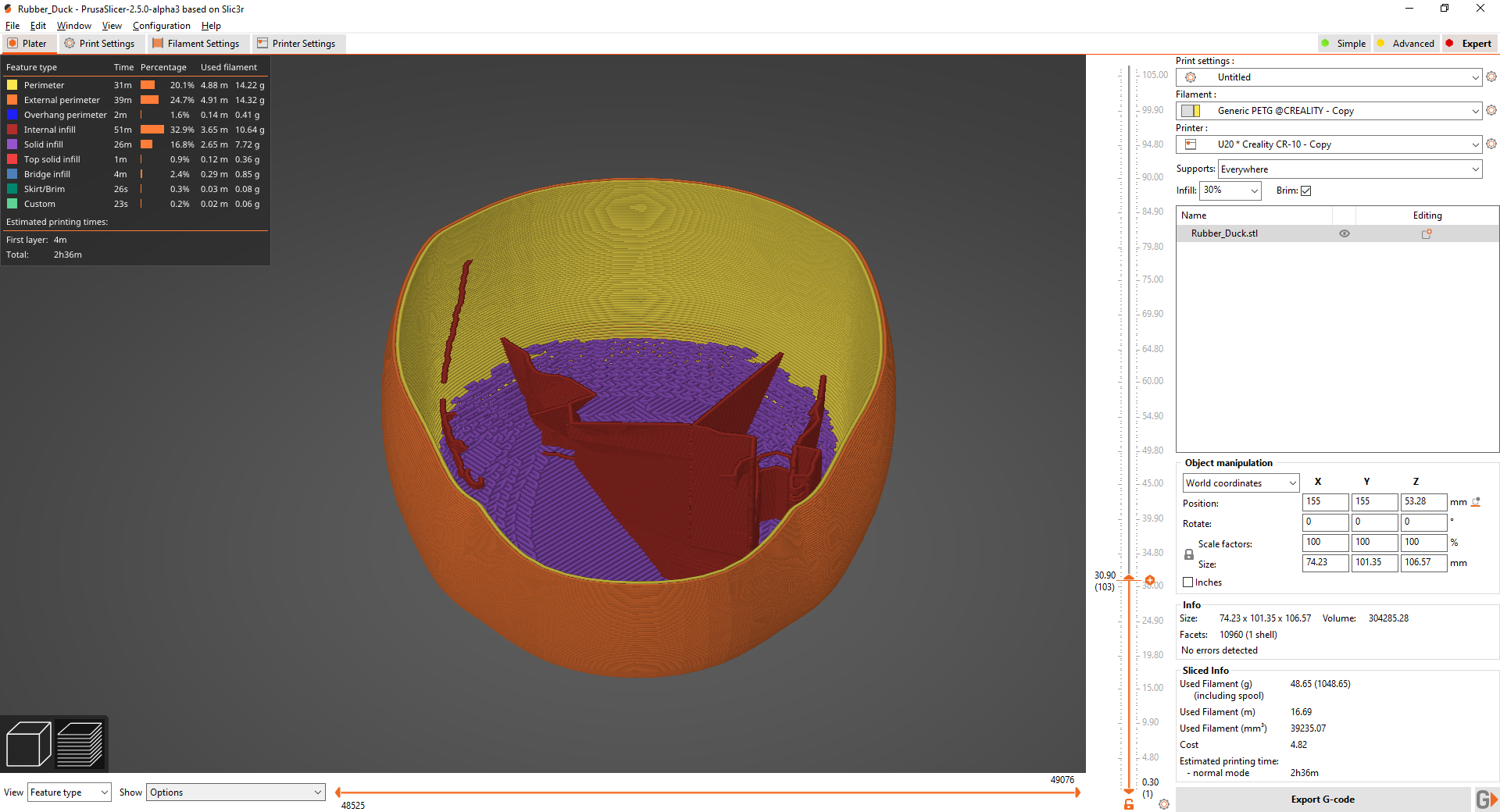
Task: Enable the Brim checkbox
Action: 1307,190
